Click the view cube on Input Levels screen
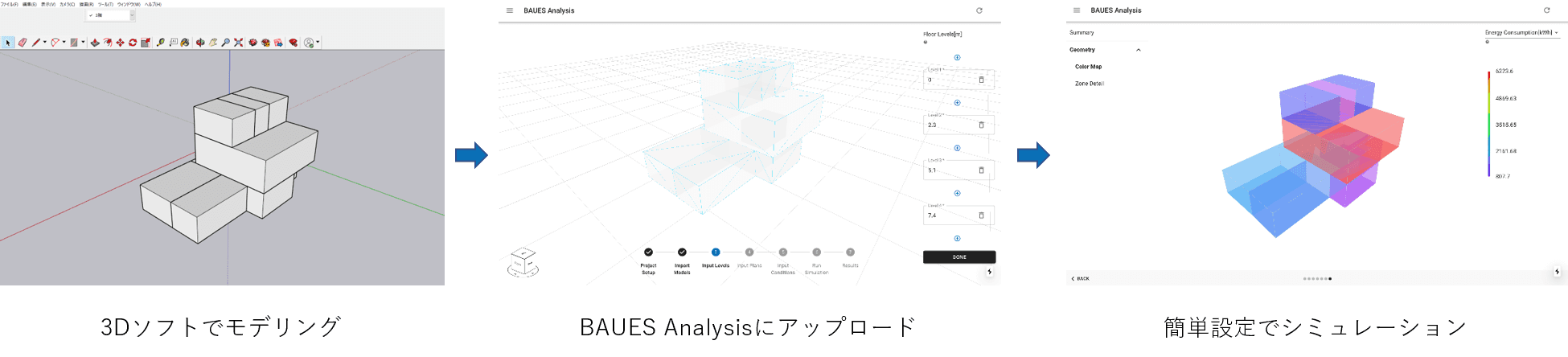The width and height of the screenshot is (1568, 357). [x=523, y=262]
